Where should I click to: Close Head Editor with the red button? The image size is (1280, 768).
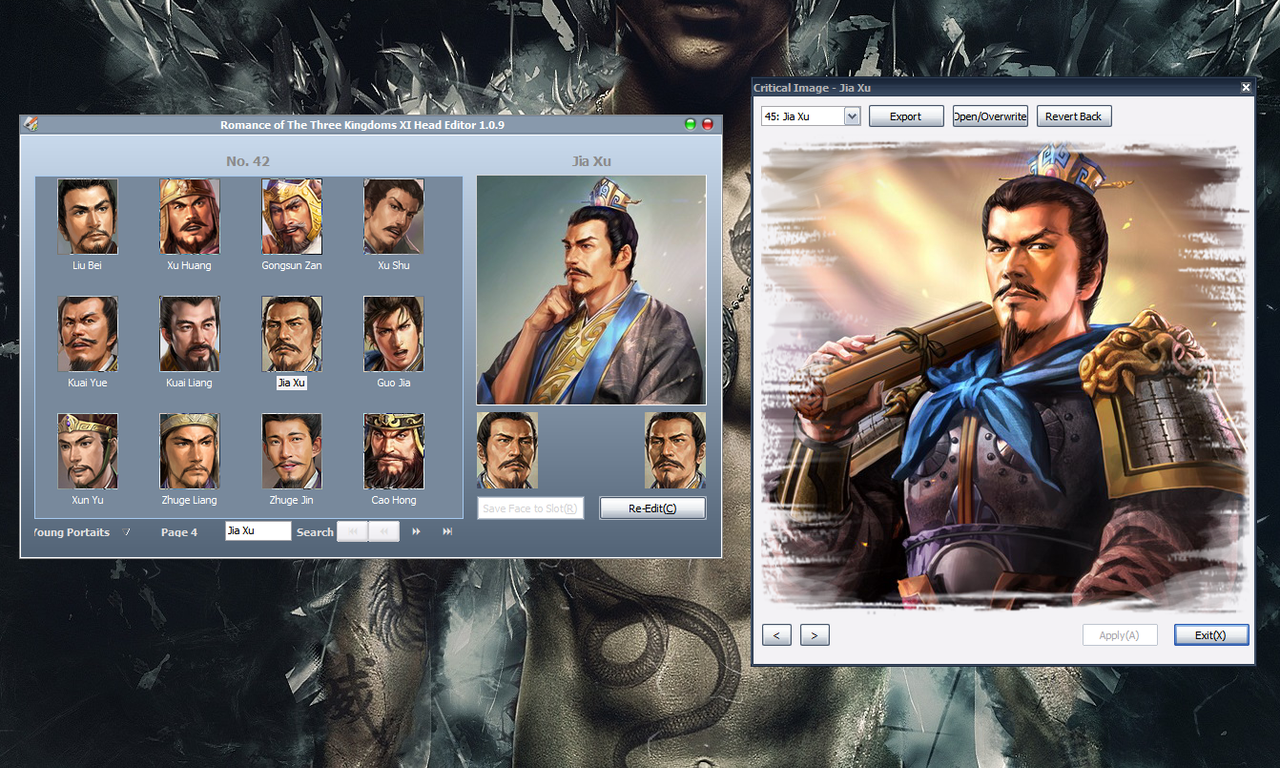[708, 124]
